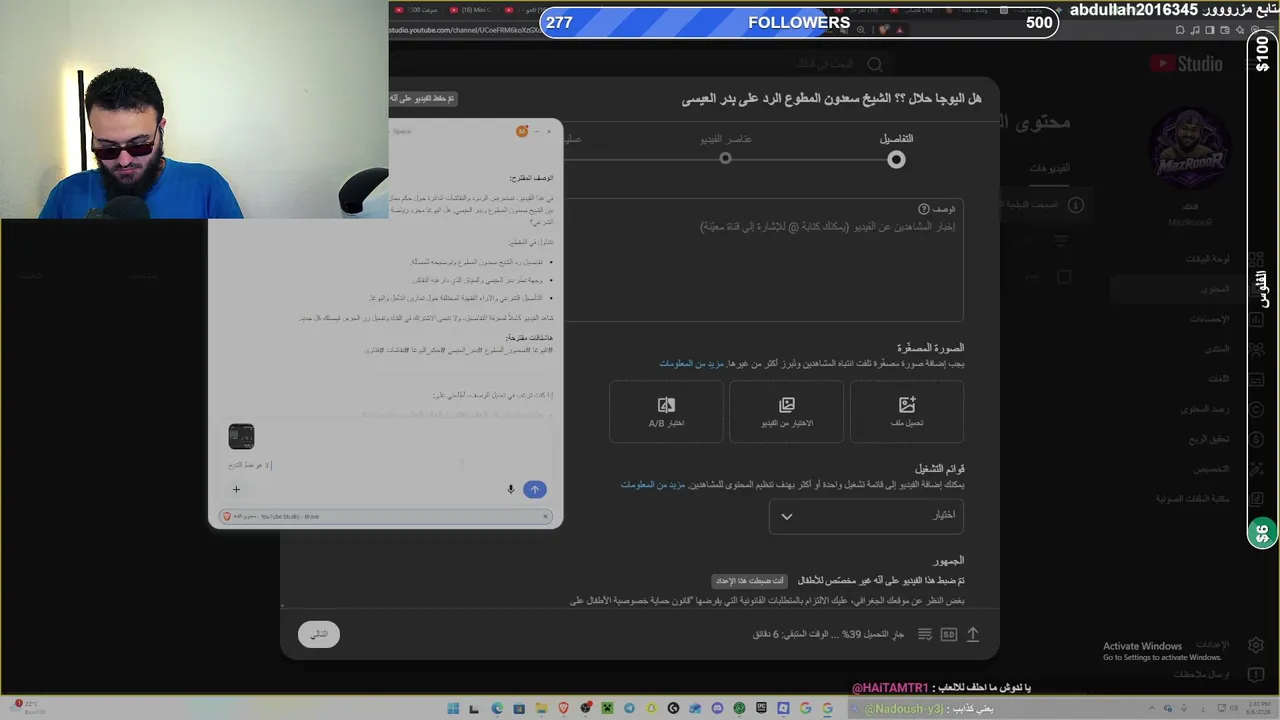Open Snapchat from the taskbar
Viewport: 1280px width, 720px height.
[651, 708]
